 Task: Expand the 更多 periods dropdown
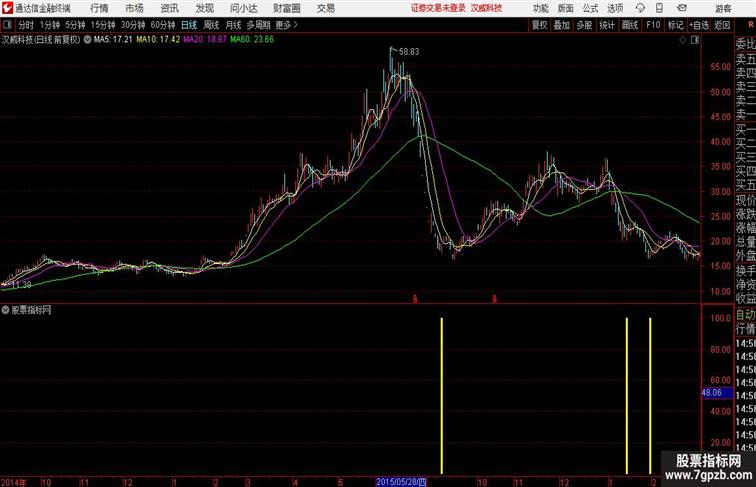(x=286, y=25)
